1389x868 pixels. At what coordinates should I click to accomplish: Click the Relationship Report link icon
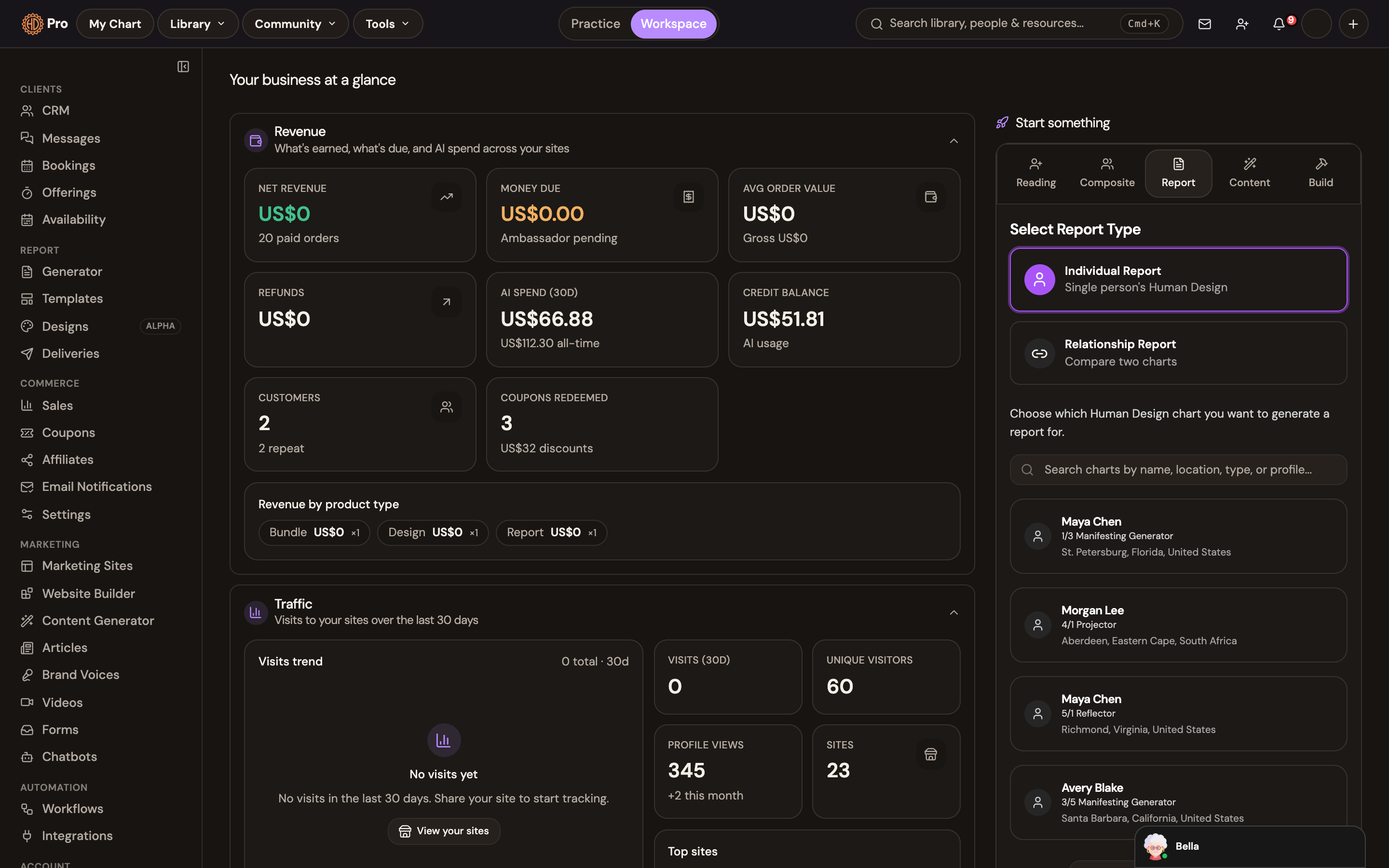tap(1039, 353)
